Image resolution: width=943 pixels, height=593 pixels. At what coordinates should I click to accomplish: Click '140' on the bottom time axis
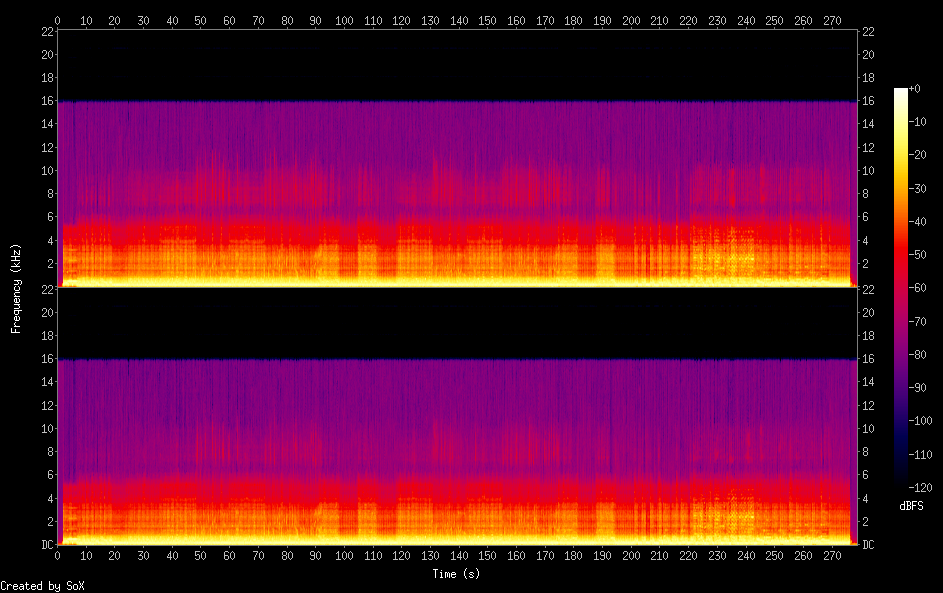pos(459,556)
